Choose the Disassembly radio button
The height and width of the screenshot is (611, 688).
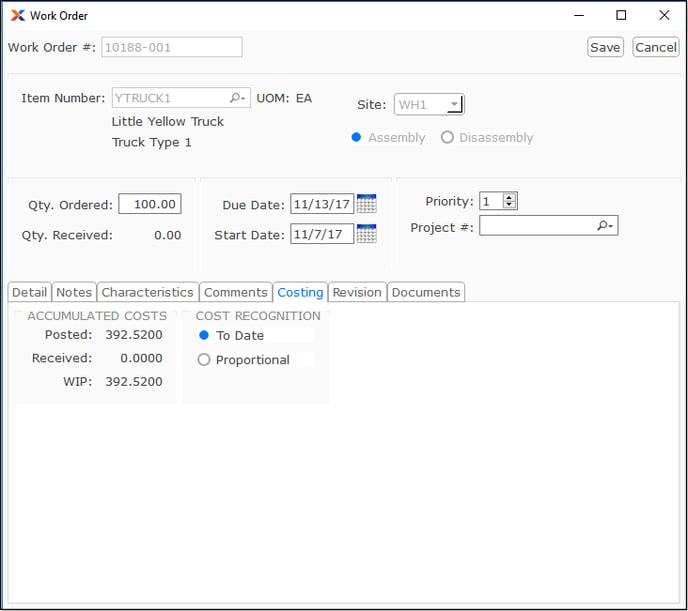coord(447,138)
